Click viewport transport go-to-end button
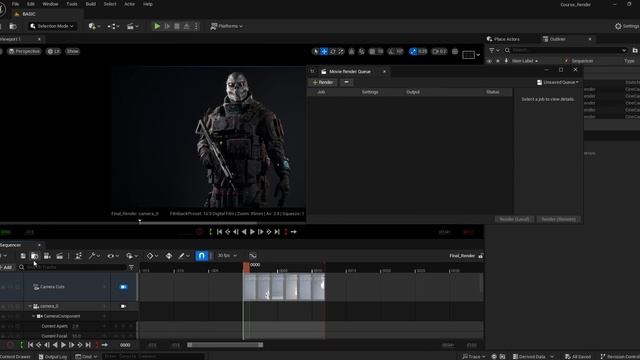Viewport: 640px width, 360px height. pos(277,232)
